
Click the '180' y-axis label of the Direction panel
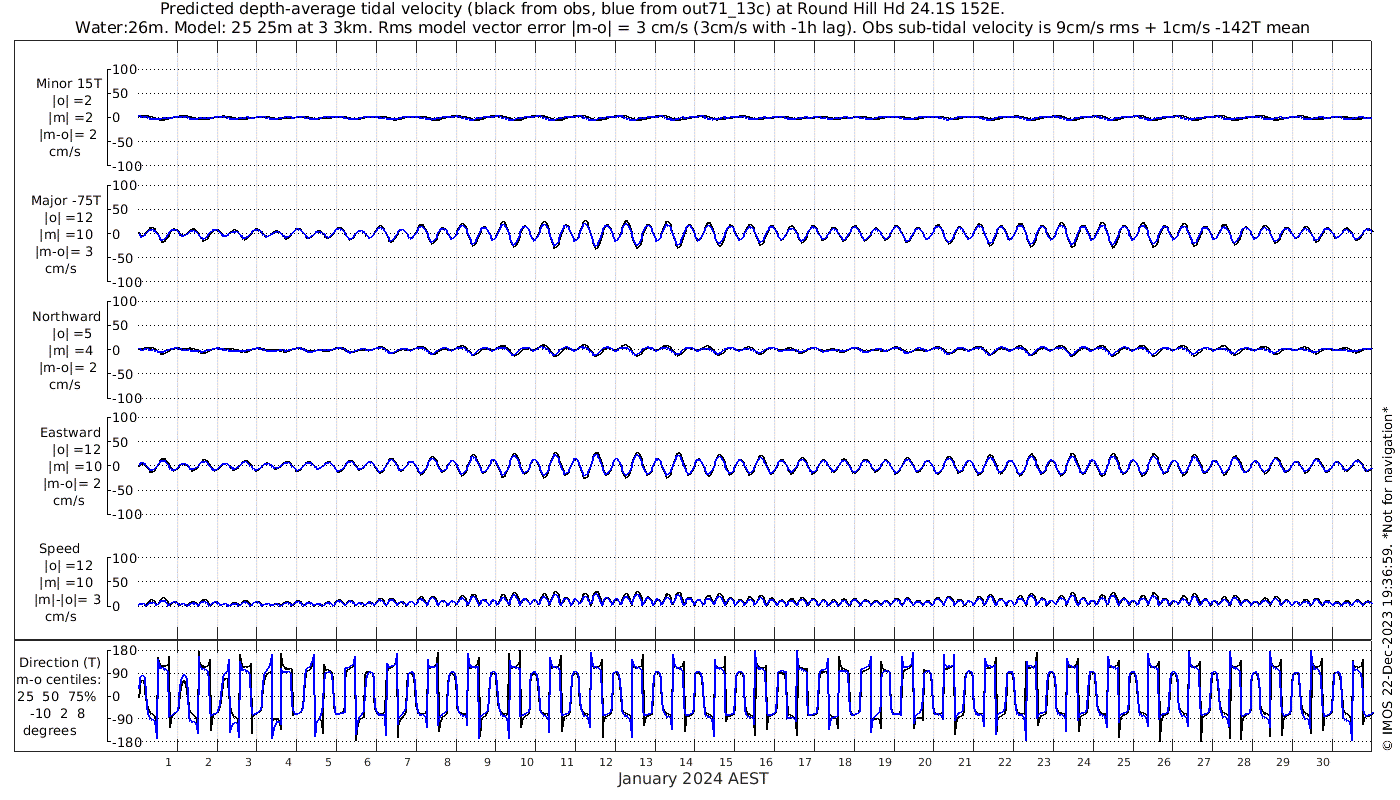(x=124, y=651)
